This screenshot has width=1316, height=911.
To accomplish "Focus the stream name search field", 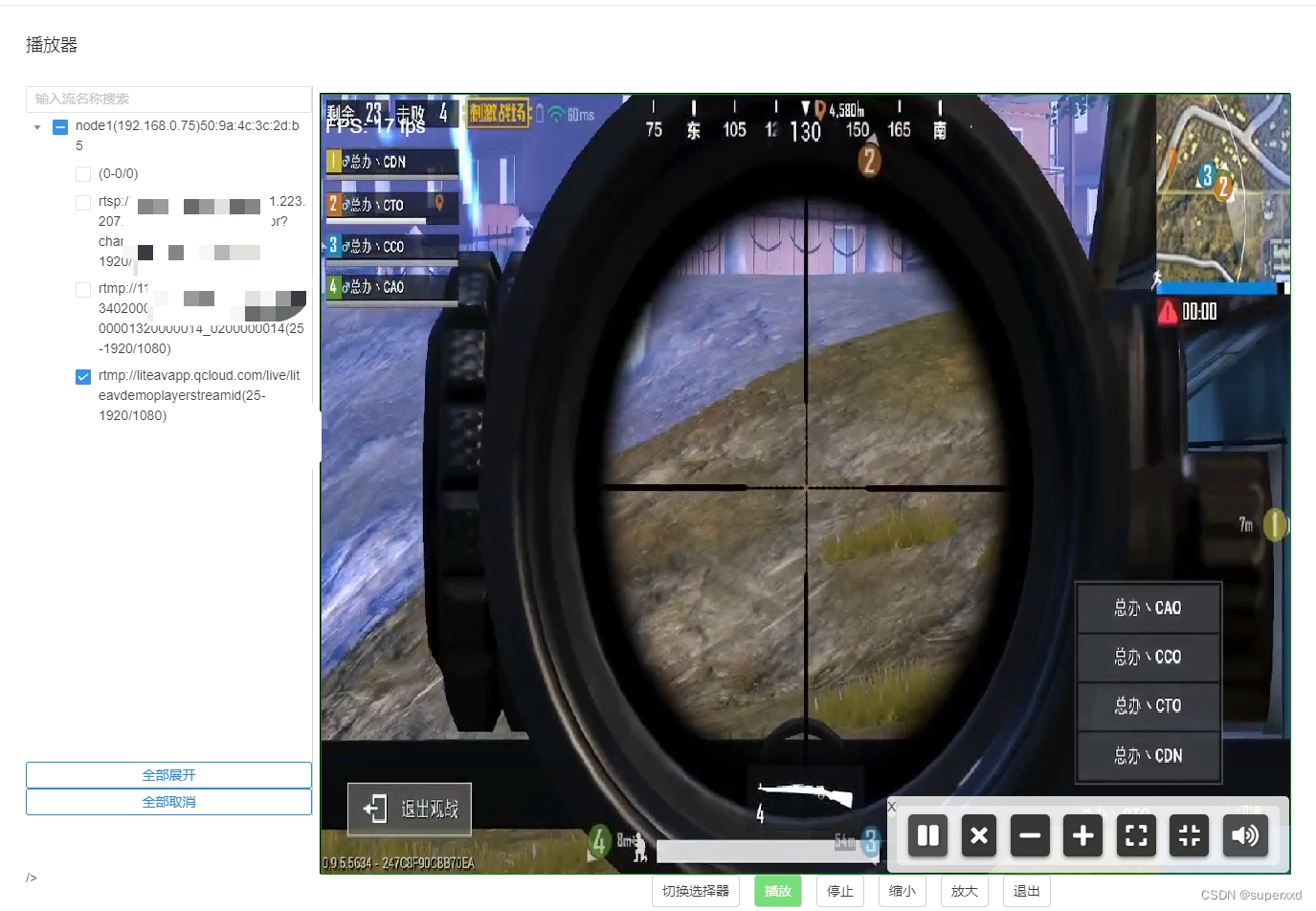I will [x=168, y=99].
